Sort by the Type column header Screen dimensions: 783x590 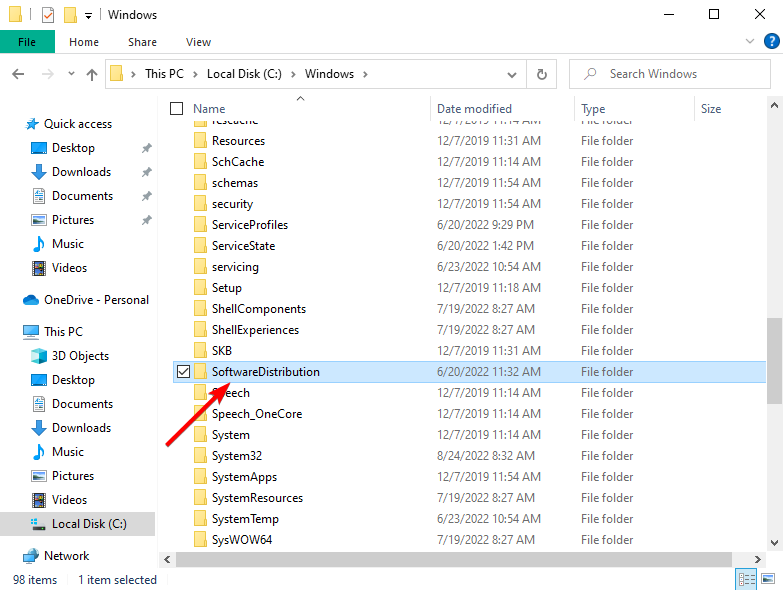[x=593, y=109]
